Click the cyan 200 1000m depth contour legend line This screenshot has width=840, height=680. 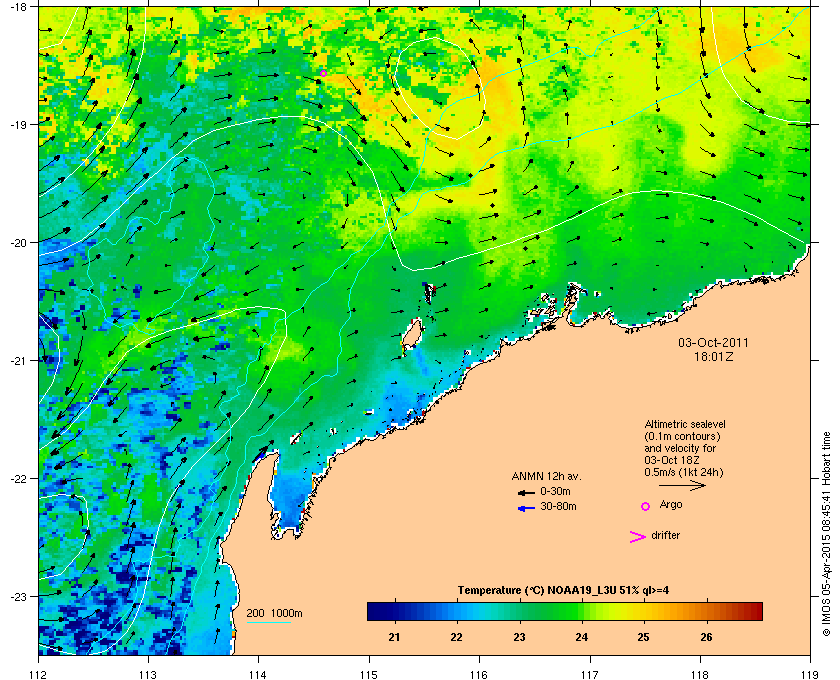tap(269, 622)
